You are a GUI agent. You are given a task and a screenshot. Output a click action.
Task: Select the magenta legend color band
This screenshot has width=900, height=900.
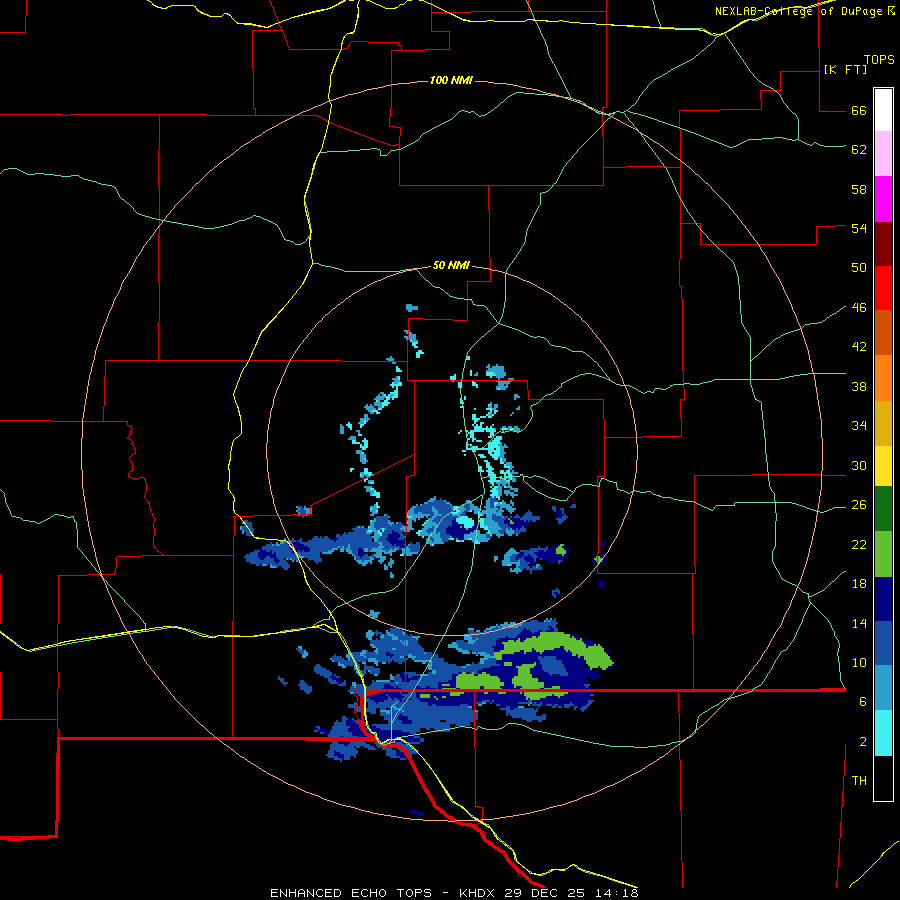883,199
